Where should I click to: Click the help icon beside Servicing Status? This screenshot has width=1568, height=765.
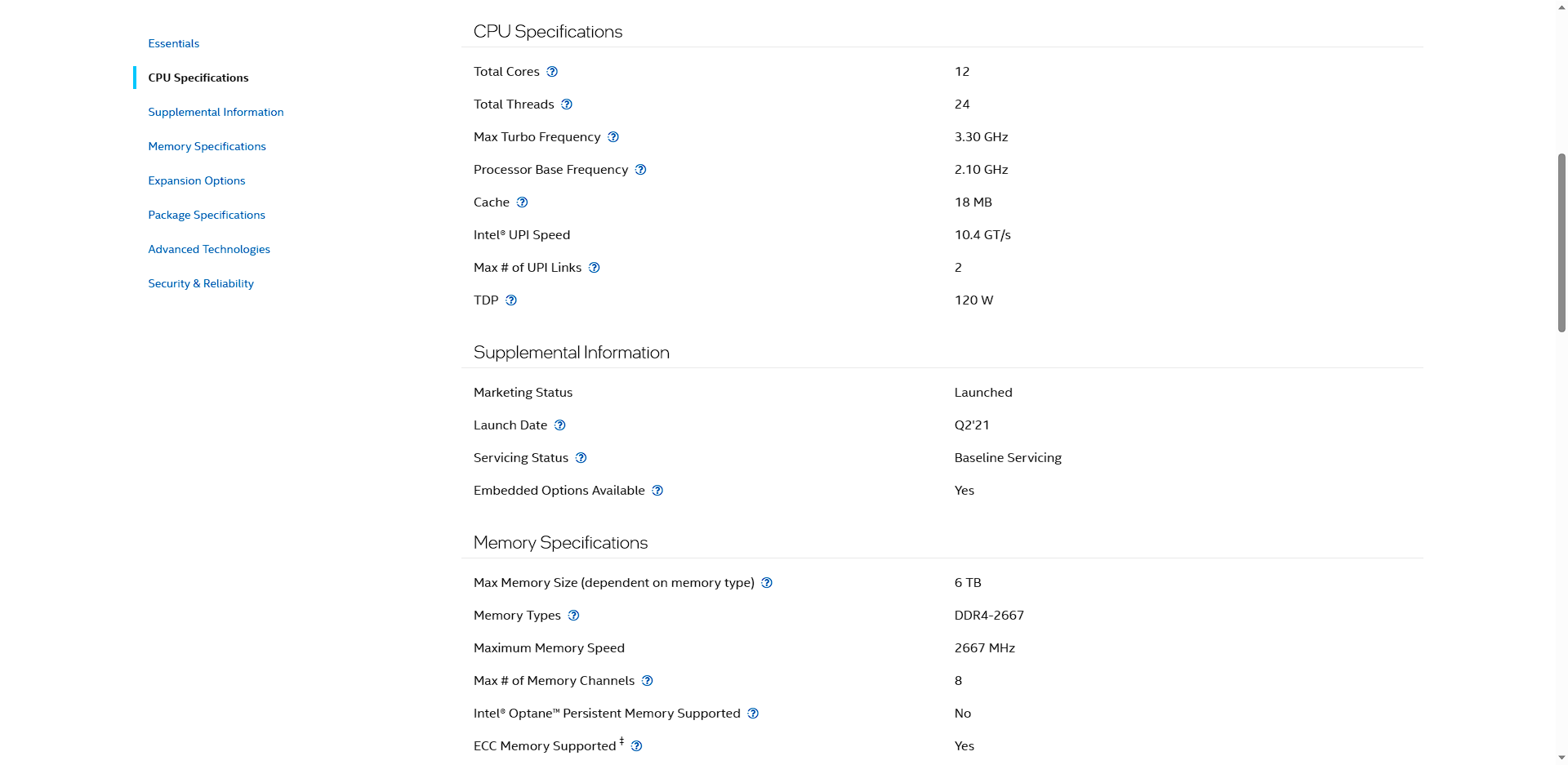point(581,458)
